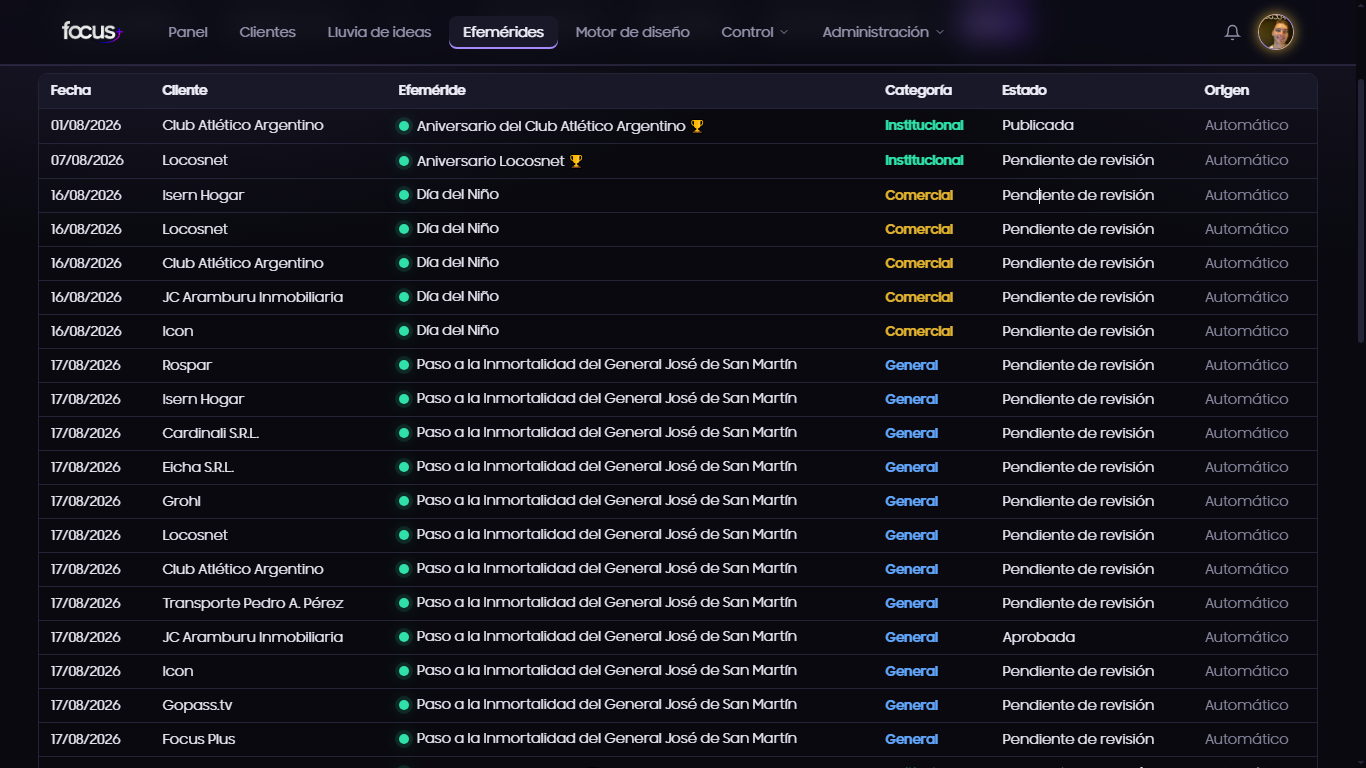1366x768 pixels.
Task: Click the Eicha S.R.L. client cell
Action: tap(198, 467)
